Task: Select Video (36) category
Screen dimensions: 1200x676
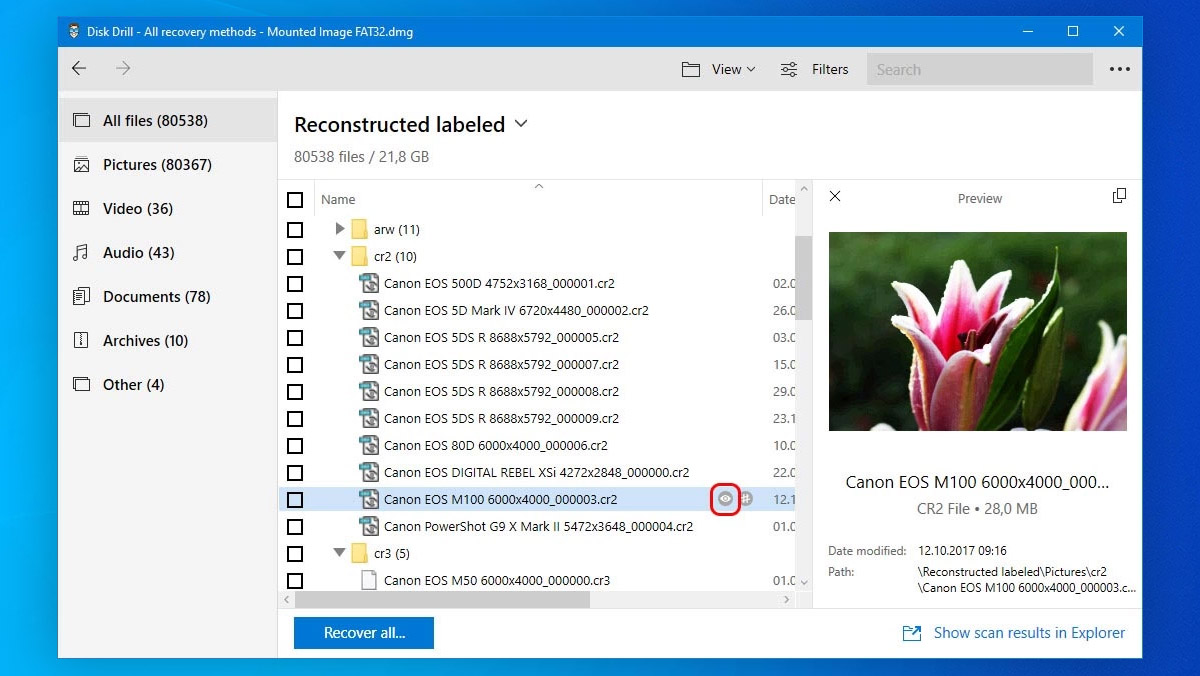Action: pos(167,209)
